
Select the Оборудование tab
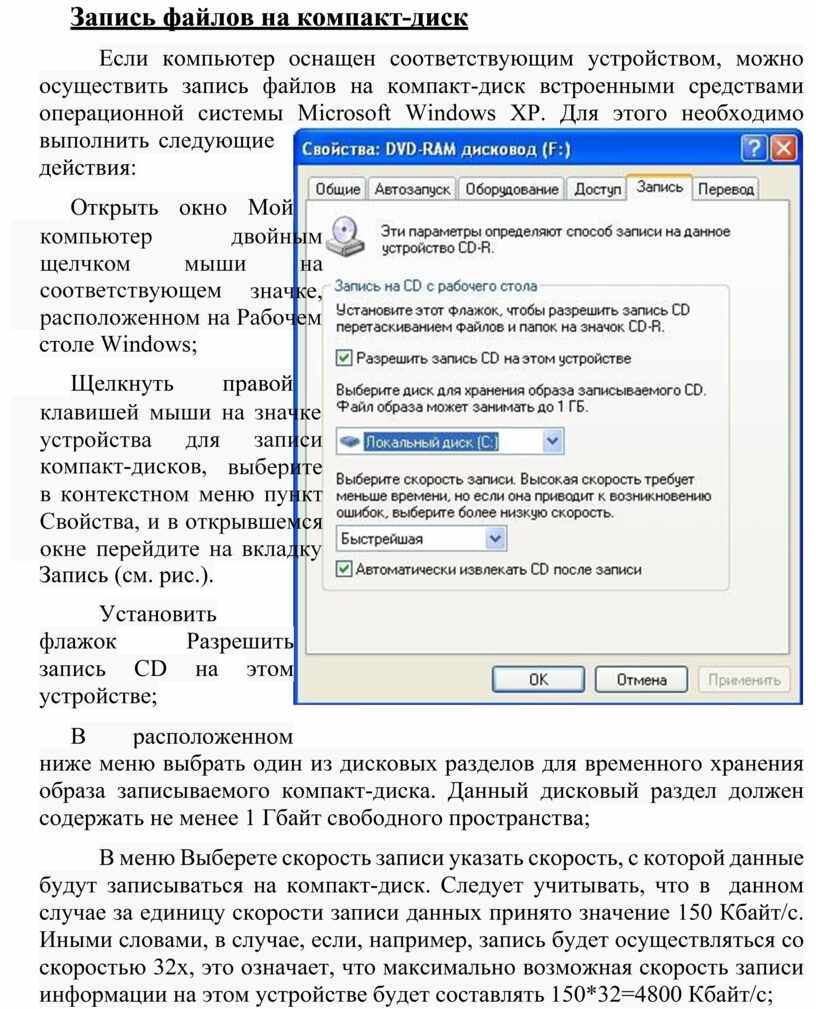pyautogui.click(x=512, y=189)
